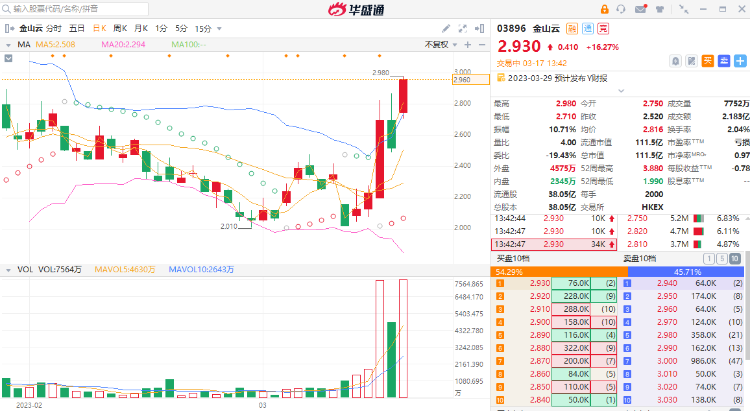Open the 15分 more intervals dropdown arrow
Screen dimensions: 750x411
click(x=220, y=29)
